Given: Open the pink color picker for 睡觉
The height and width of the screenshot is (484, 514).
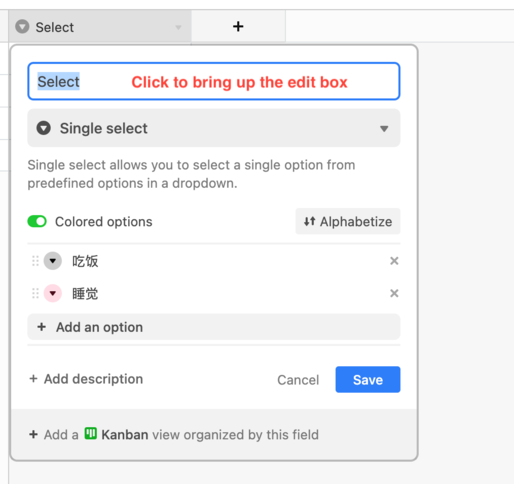Looking at the screenshot, I should coord(53,293).
